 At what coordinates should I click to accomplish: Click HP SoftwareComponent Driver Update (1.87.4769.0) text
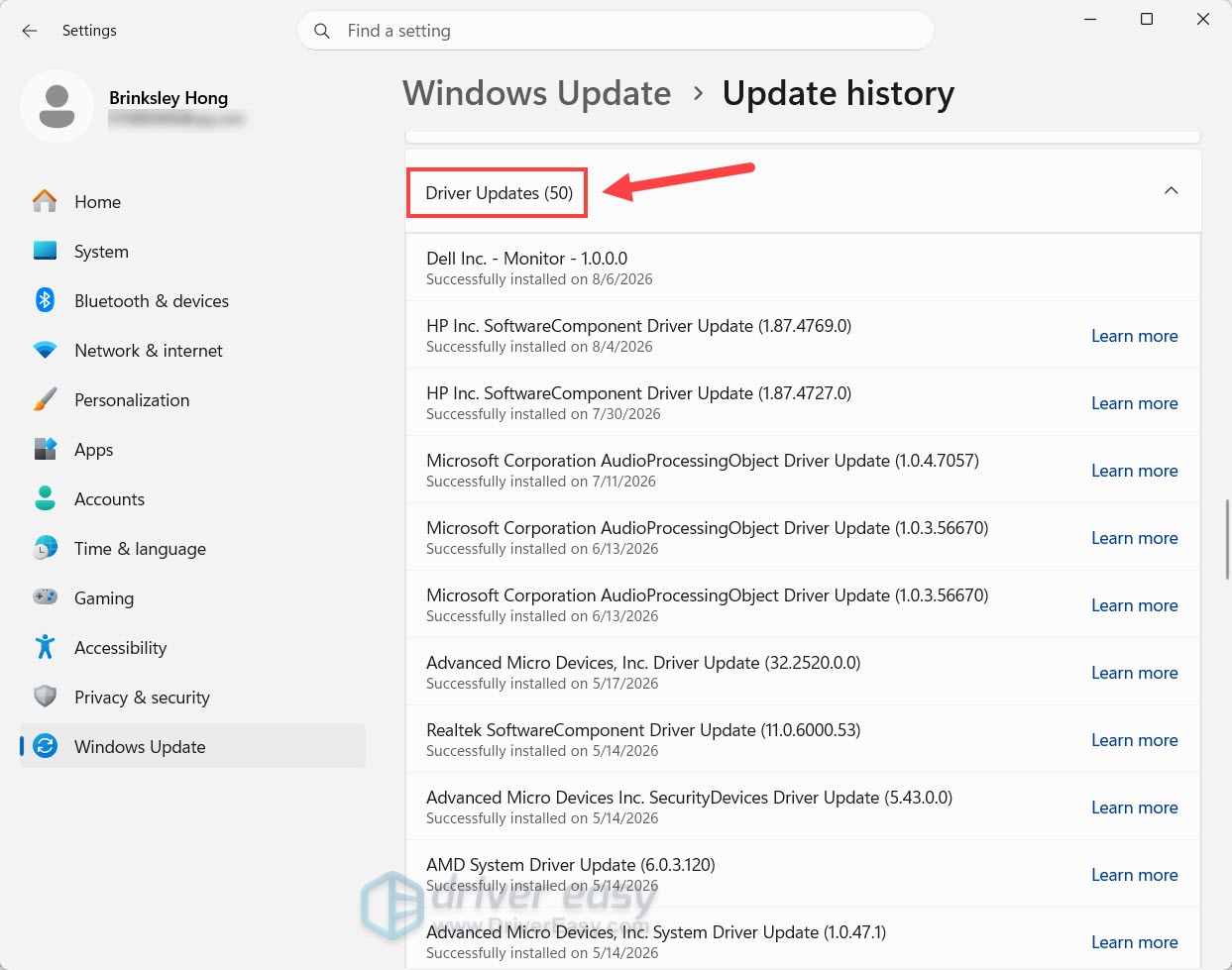638,326
